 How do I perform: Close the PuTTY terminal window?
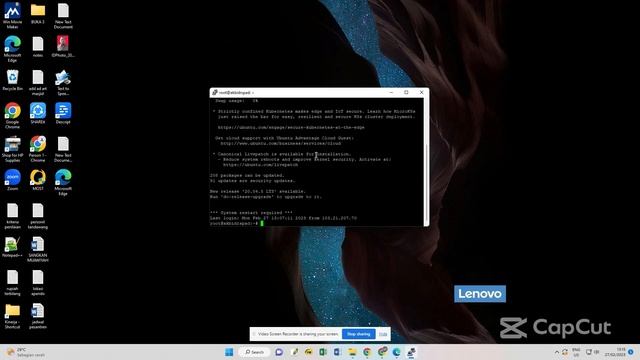[422, 93]
